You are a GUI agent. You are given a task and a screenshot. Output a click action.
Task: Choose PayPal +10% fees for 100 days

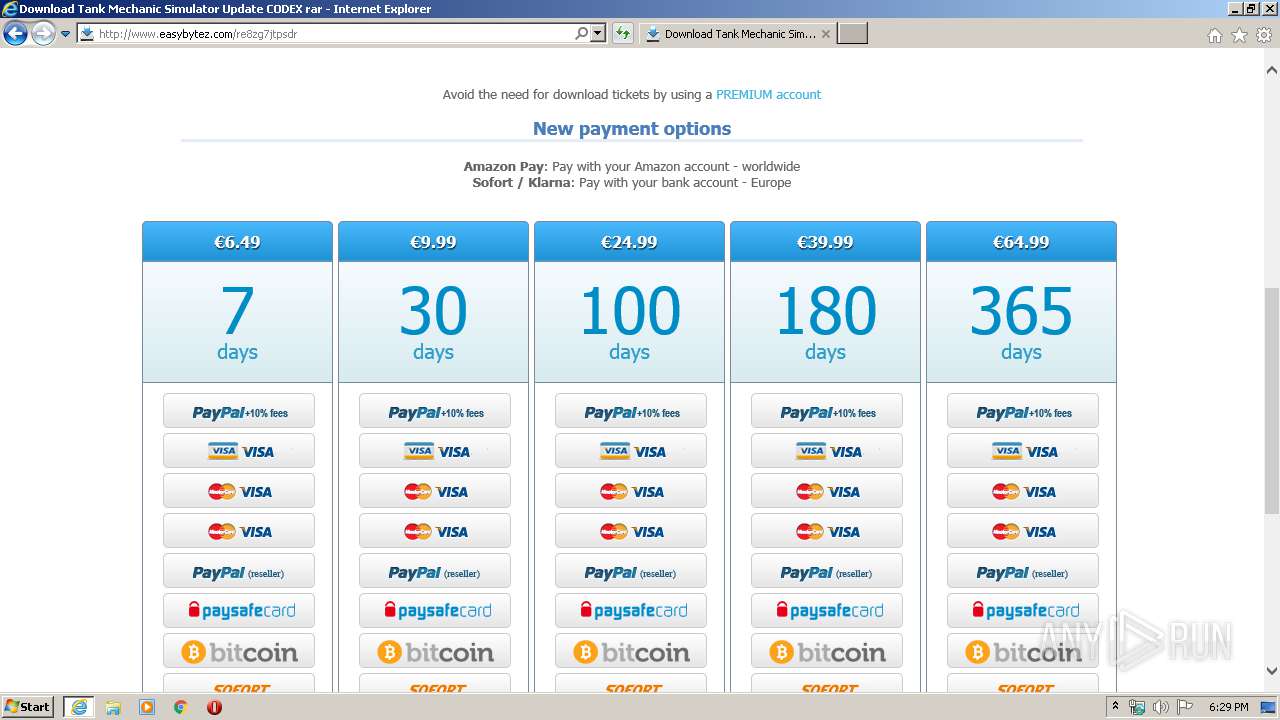(x=631, y=411)
